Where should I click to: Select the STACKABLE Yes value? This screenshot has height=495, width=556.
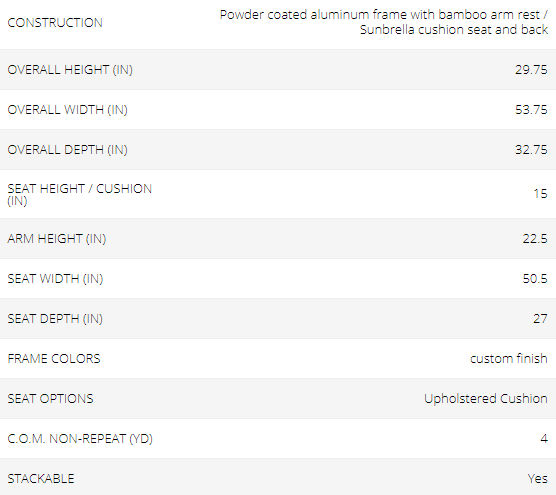coord(538,479)
